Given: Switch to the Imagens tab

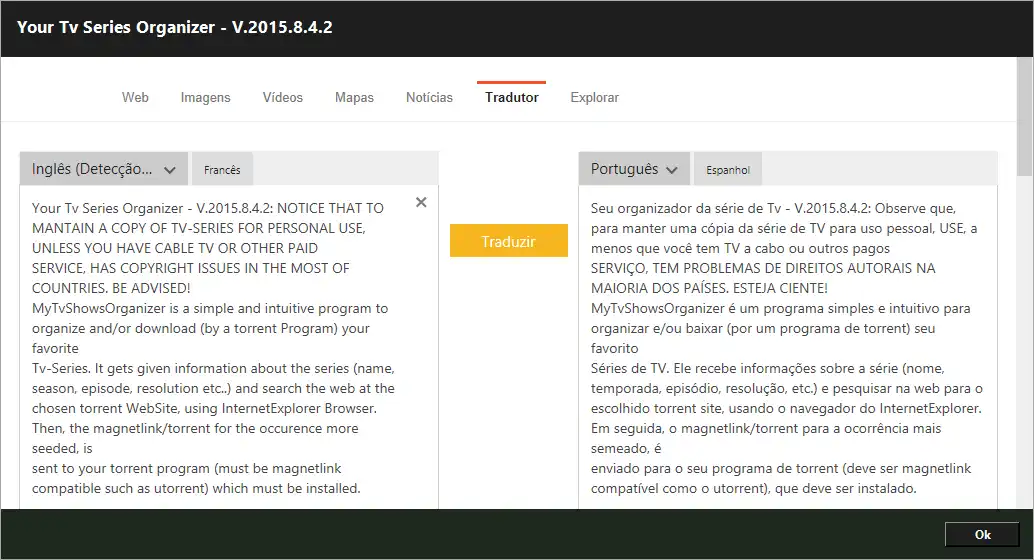Looking at the screenshot, I should (206, 98).
